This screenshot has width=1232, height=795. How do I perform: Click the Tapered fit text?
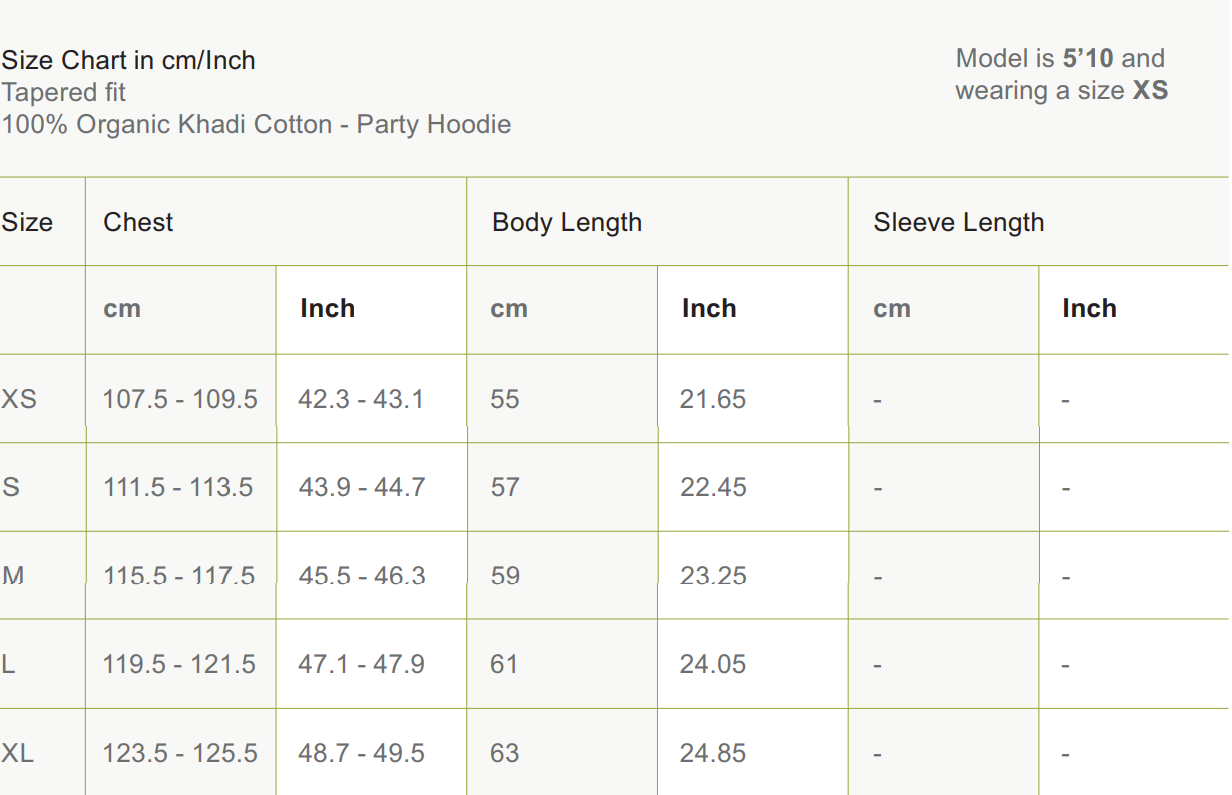tap(64, 92)
